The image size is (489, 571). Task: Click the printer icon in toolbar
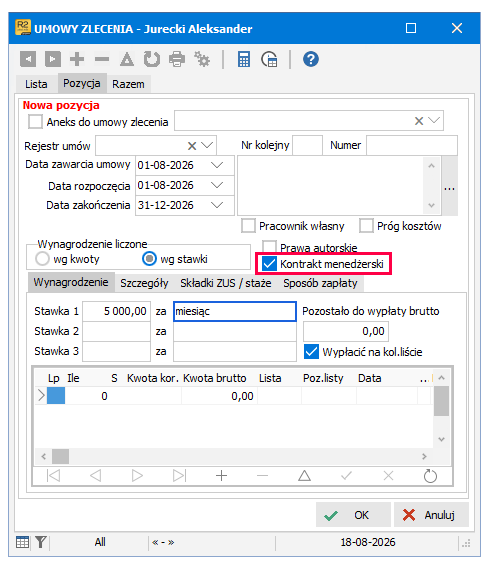177,59
